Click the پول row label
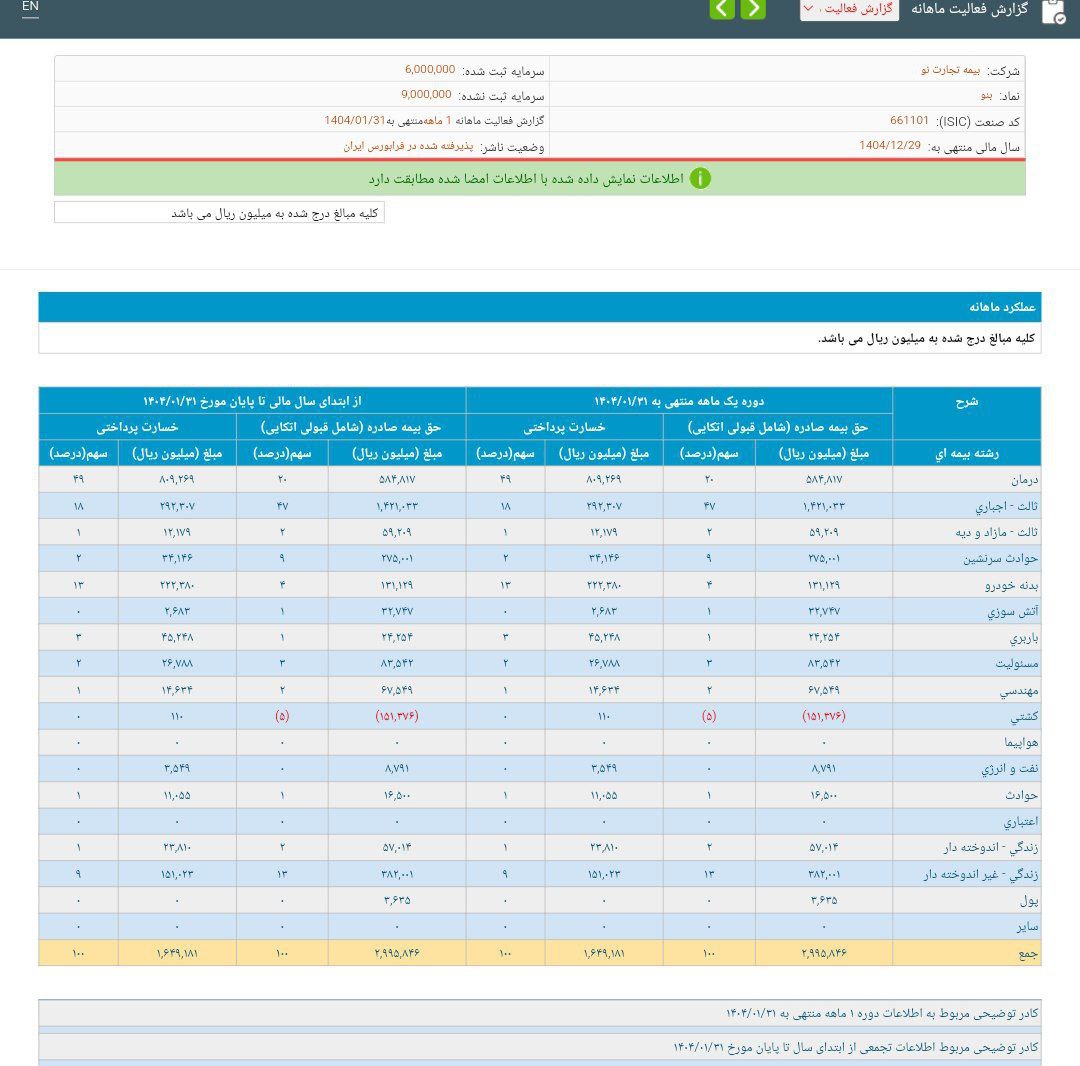Viewport: 1080px width, 1066px height. point(1029,900)
